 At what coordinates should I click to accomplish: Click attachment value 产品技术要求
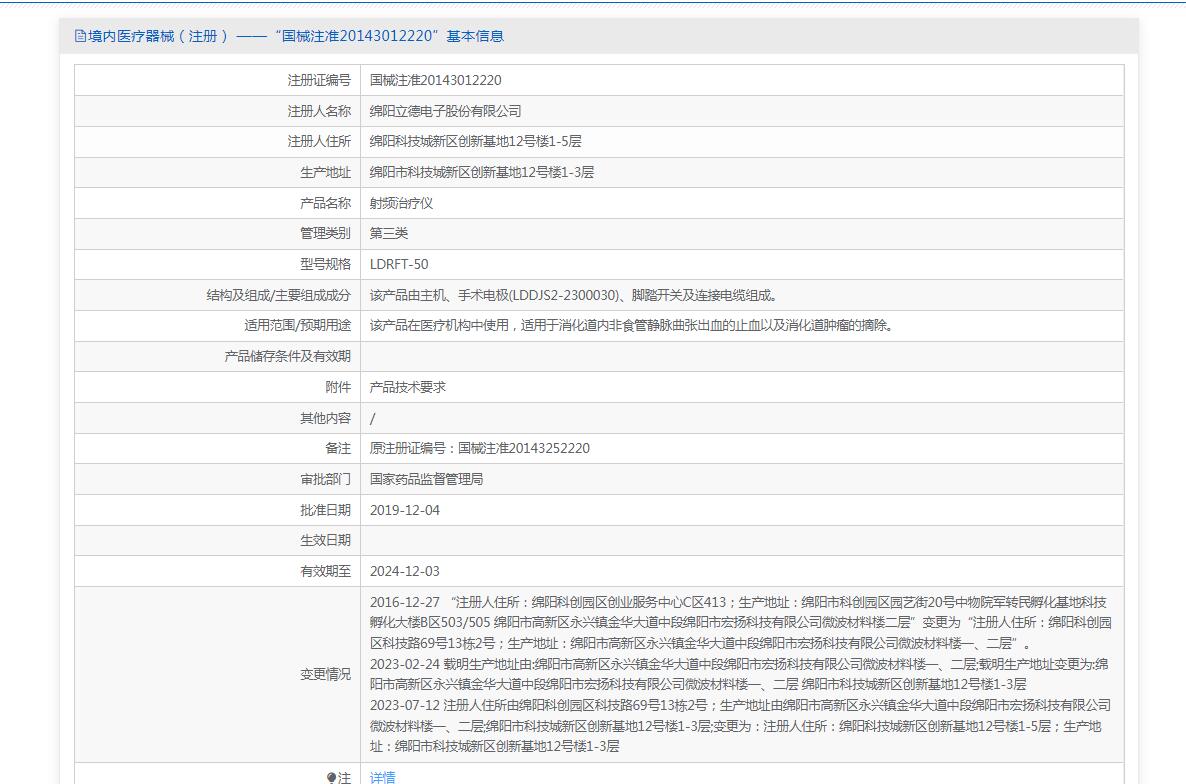pos(407,387)
